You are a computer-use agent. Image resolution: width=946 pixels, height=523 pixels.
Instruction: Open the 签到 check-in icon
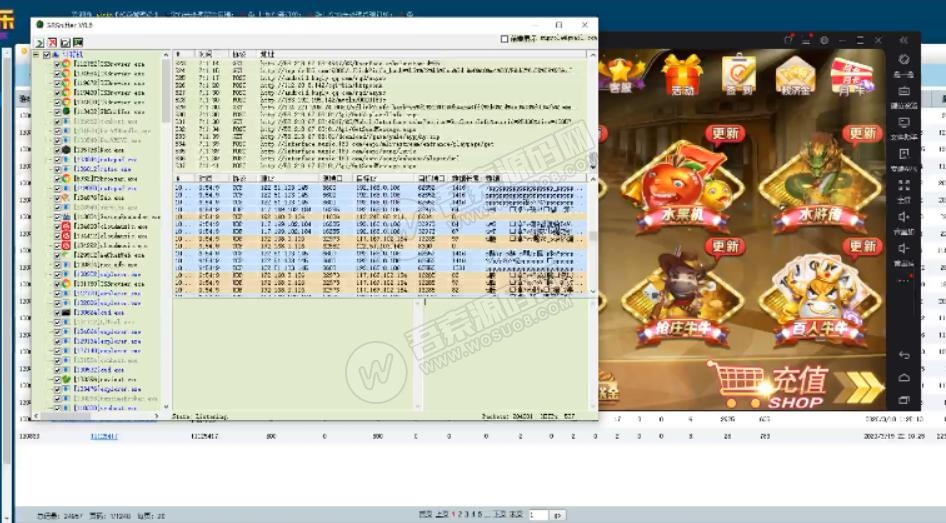click(739, 75)
